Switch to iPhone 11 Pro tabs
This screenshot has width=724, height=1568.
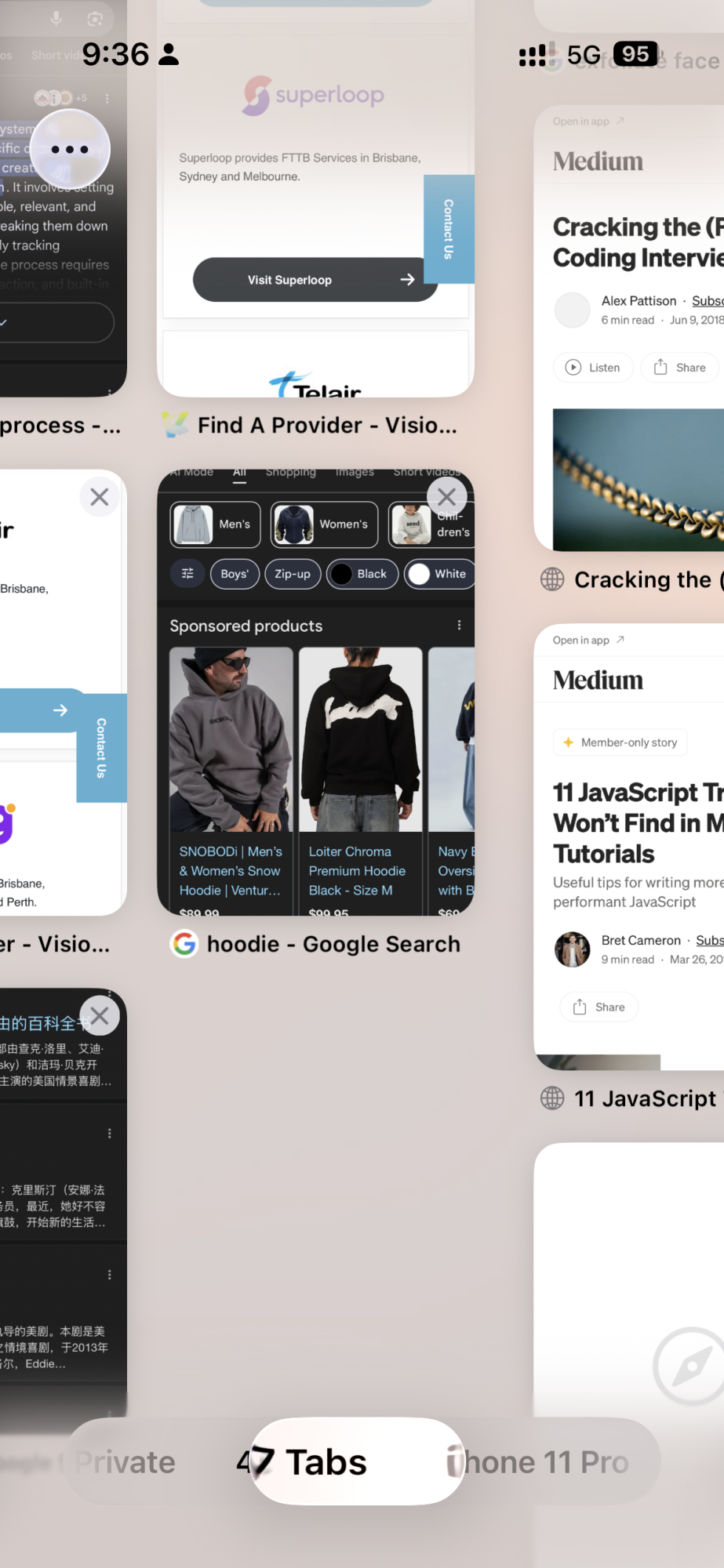tap(538, 1462)
